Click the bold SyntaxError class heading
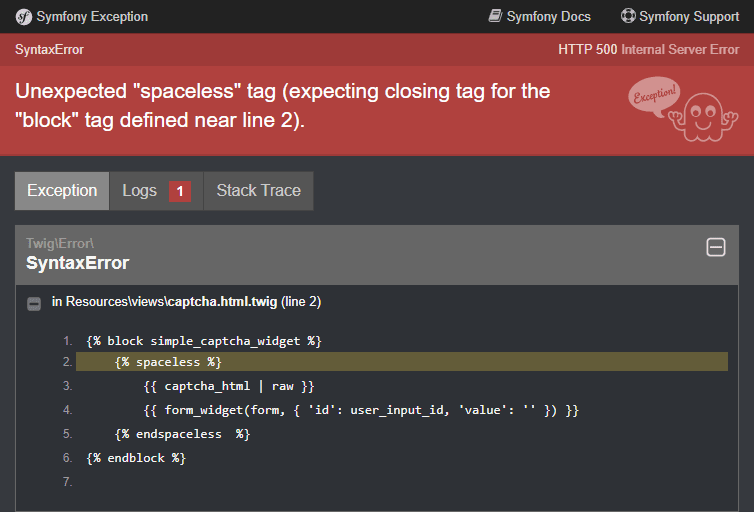The width and height of the screenshot is (754, 512). tap(77, 263)
